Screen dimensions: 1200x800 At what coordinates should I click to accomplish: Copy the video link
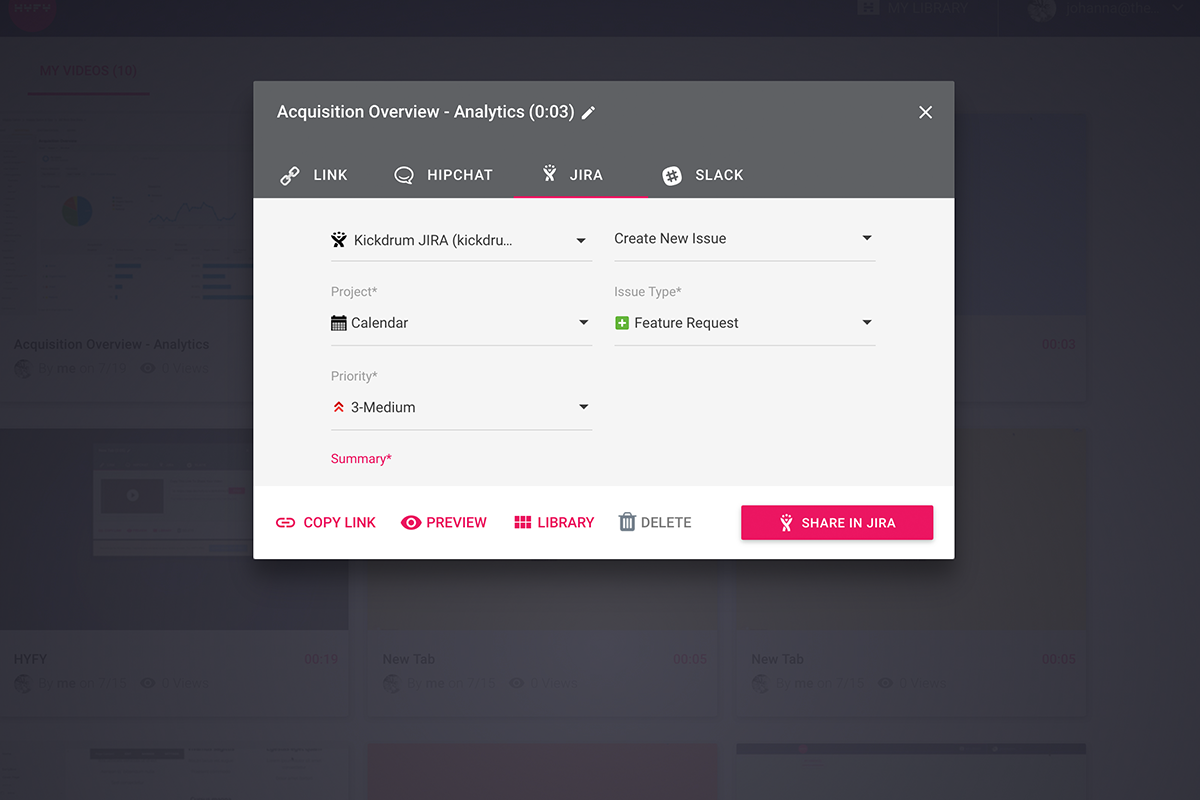point(326,522)
